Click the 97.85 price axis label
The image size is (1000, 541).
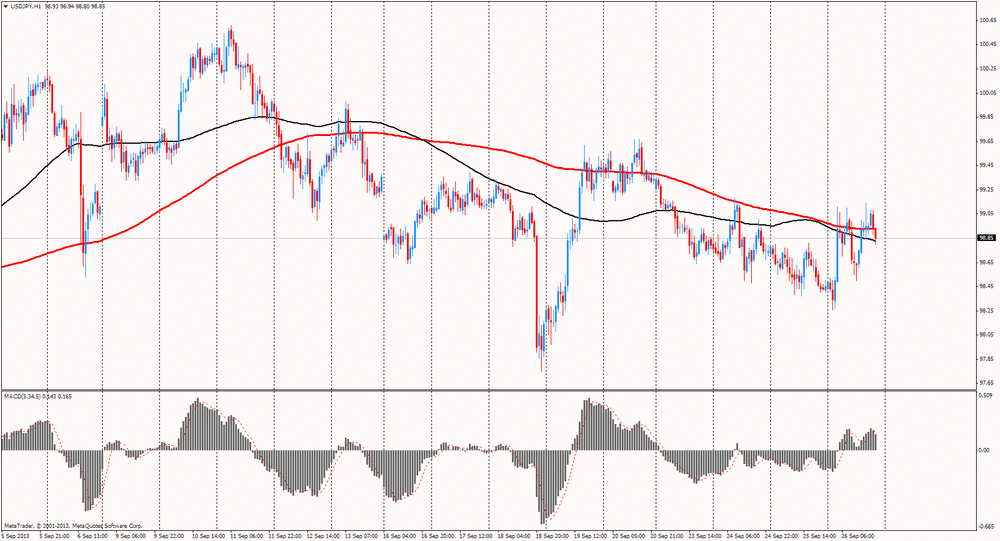click(988, 359)
